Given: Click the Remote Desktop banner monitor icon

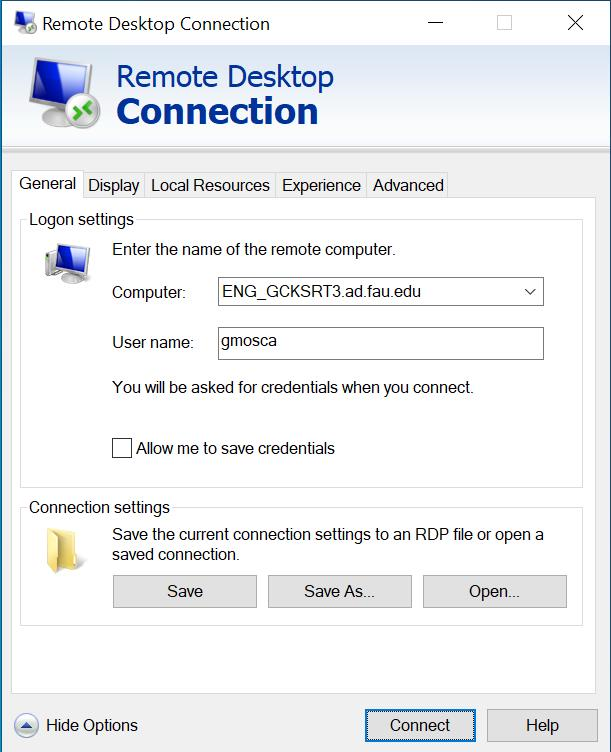Looking at the screenshot, I should click(62, 94).
